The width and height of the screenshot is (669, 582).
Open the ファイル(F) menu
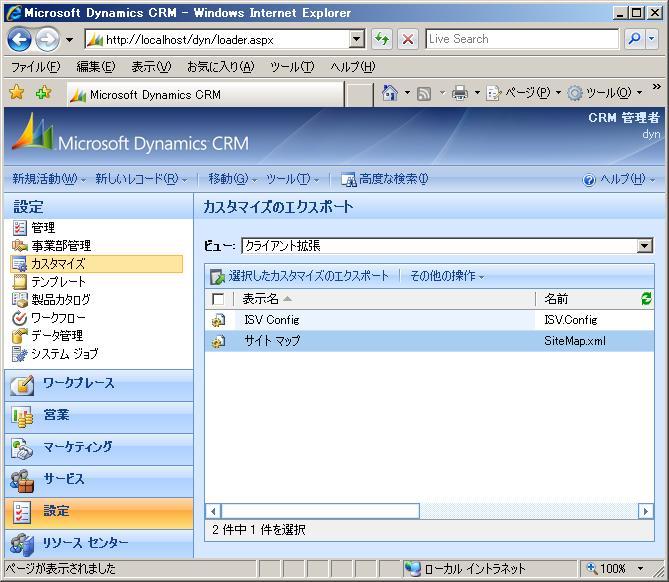[x=36, y=67]
